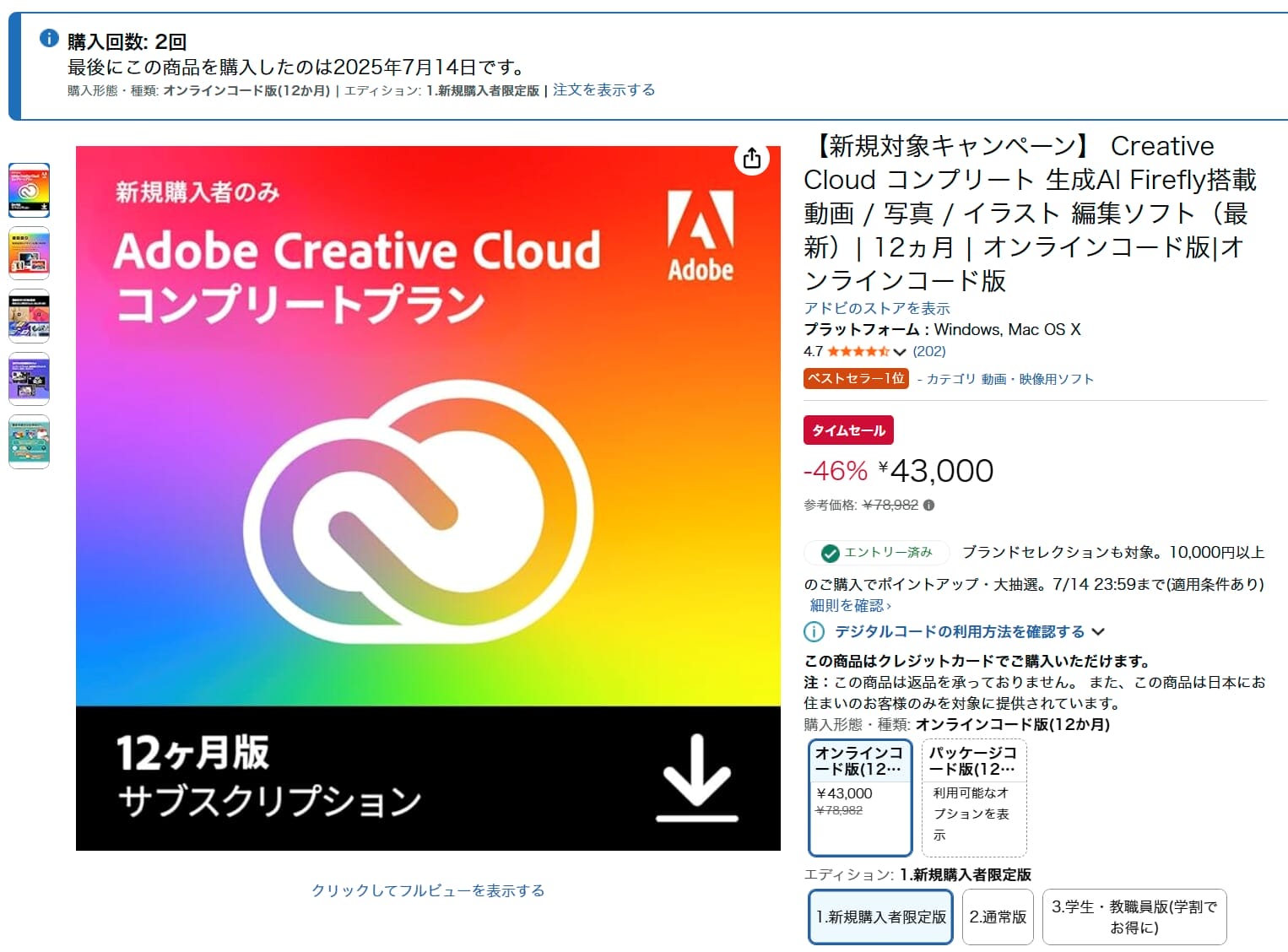1288x952 pixels.
Task: Click the green エントリー済み badge
Action: pyautogui.click(x=877, y=553)
